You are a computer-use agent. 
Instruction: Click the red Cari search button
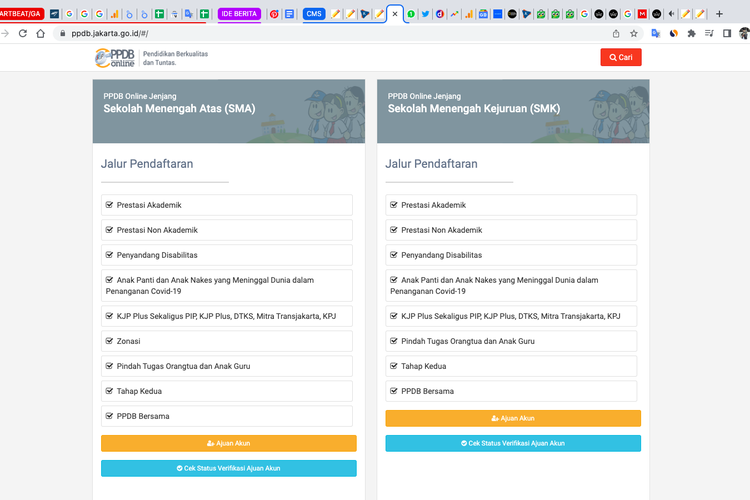pos(621,57)
